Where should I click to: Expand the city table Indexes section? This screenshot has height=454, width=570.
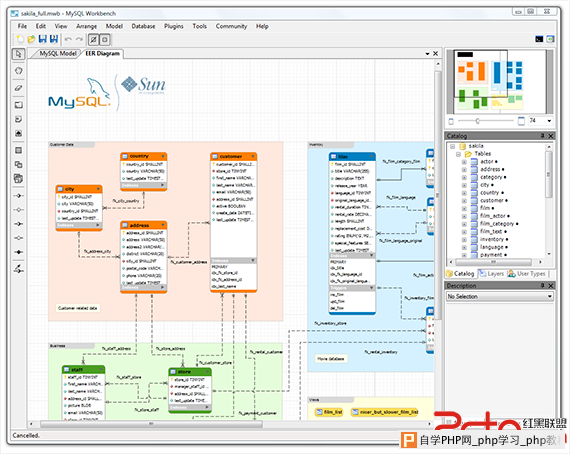tap(97, 225)
